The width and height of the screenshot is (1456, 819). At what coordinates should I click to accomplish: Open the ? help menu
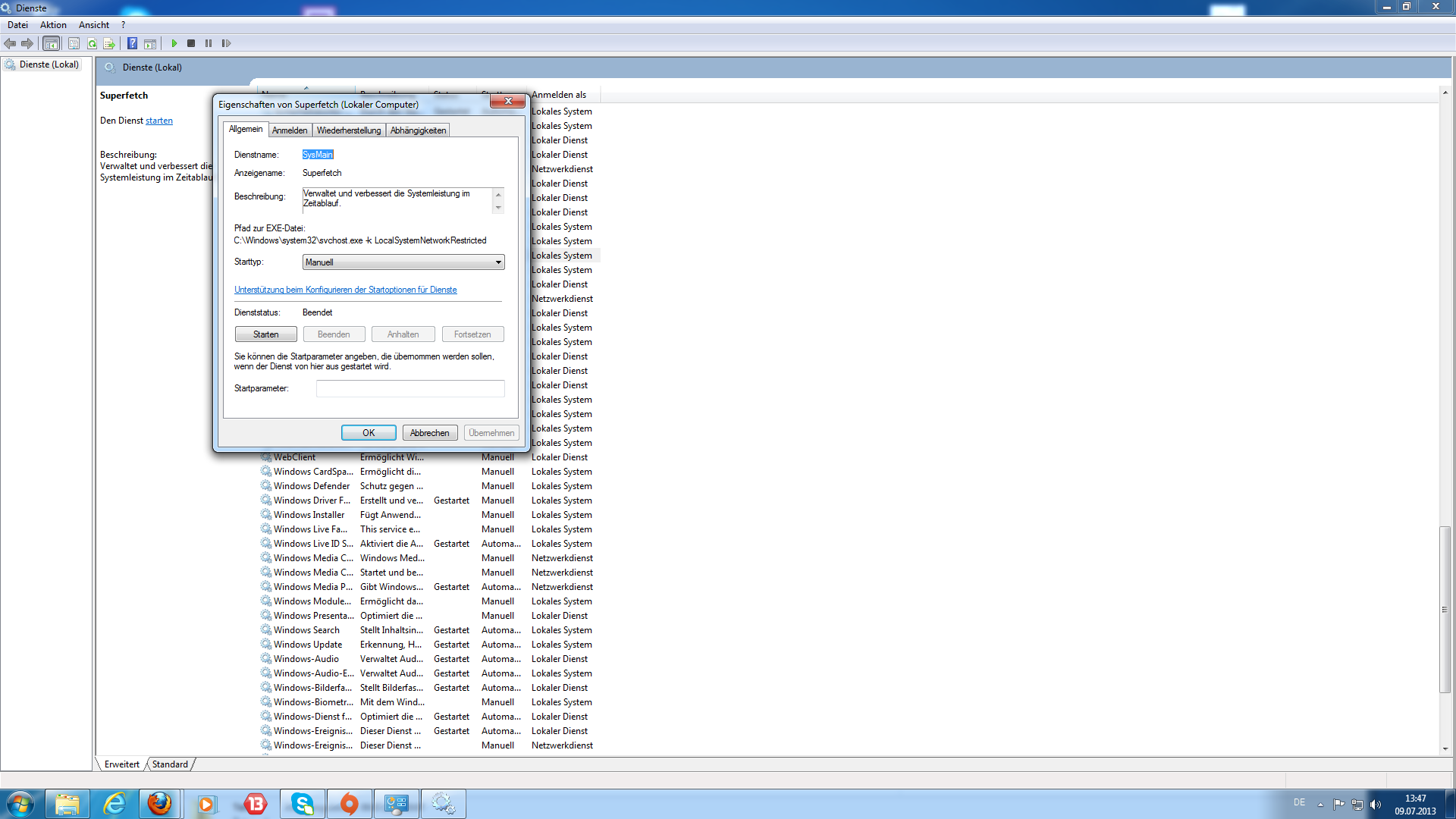(123, 25)
